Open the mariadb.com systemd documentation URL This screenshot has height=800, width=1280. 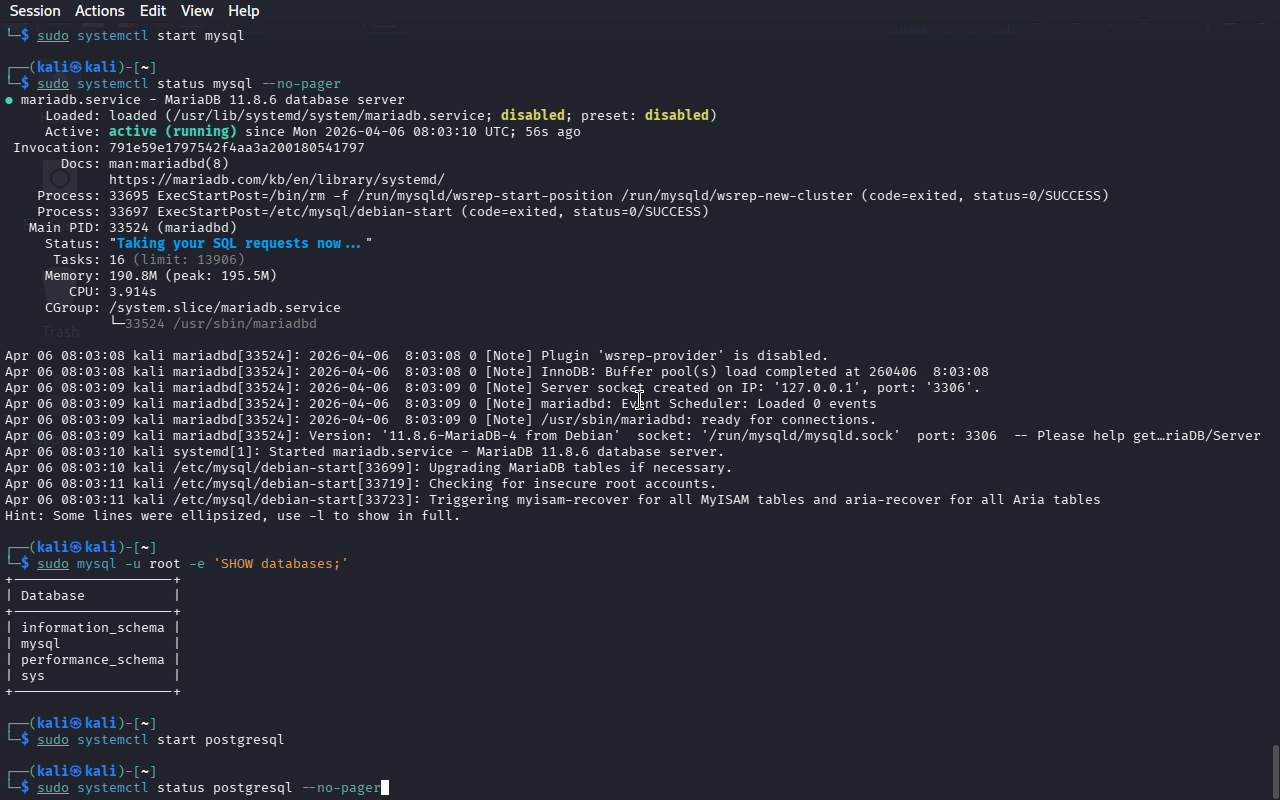pos(276,180)
